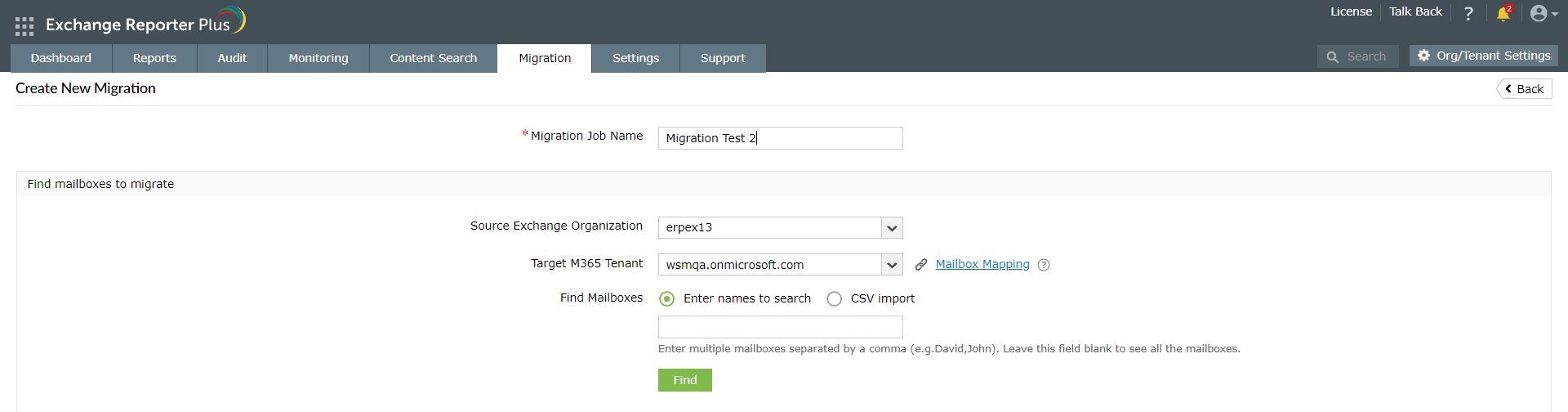Go to the Monitoring tab

[318, 58]
